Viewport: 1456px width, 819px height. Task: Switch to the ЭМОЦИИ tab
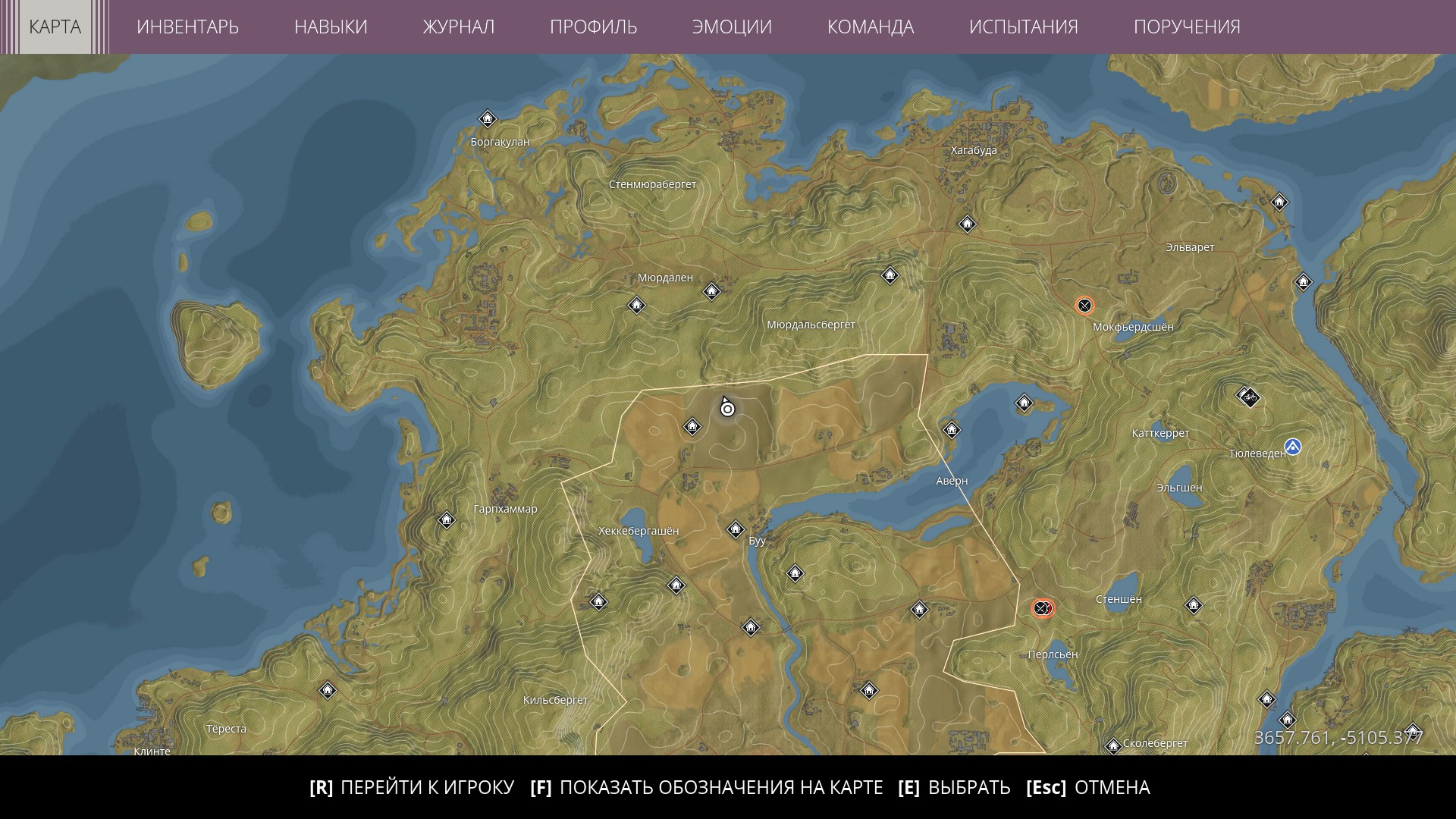(x=732, y=27)
